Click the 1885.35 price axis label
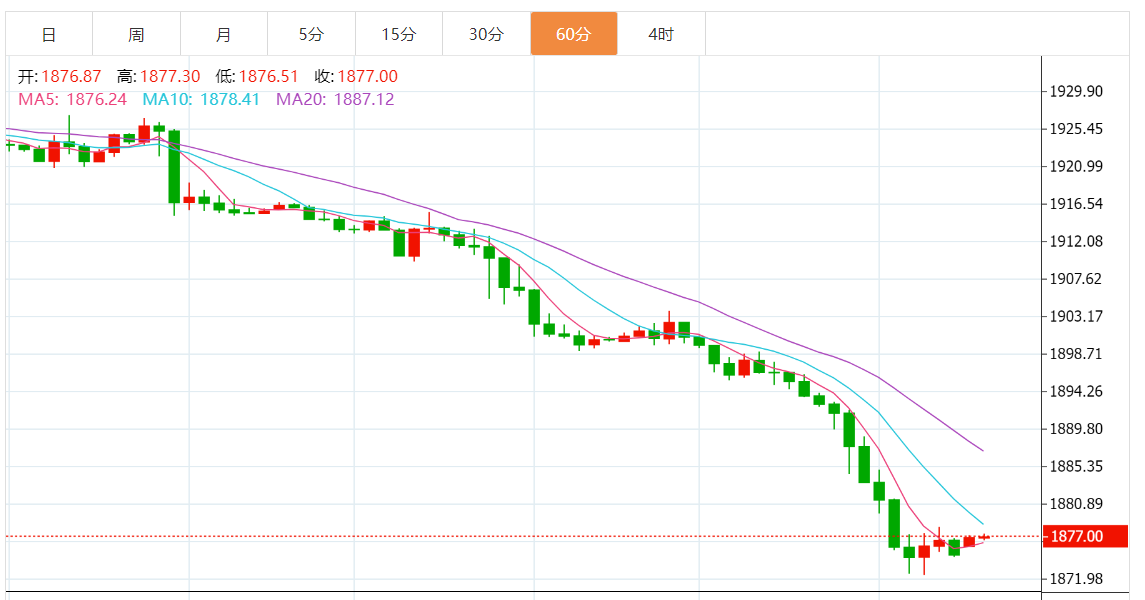 point(1076,466)
